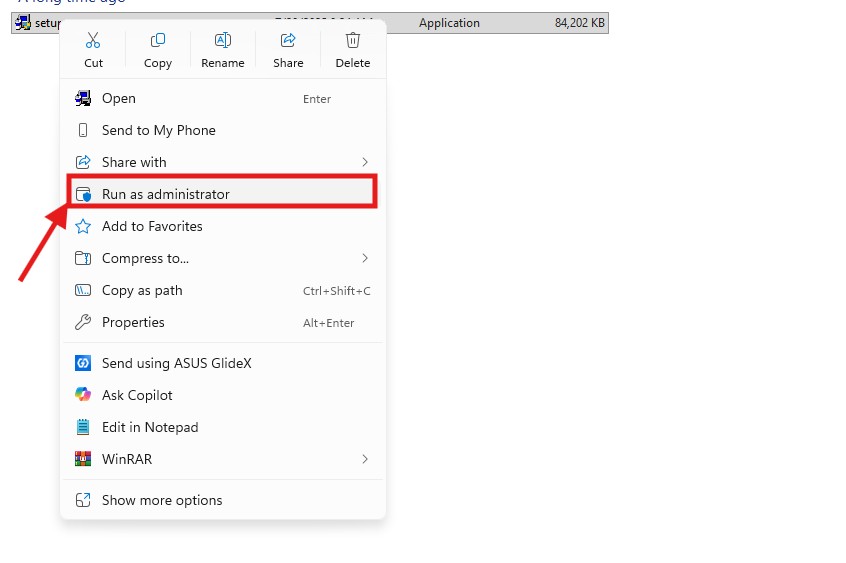Choose Open from the context menu

coord(222,98)
